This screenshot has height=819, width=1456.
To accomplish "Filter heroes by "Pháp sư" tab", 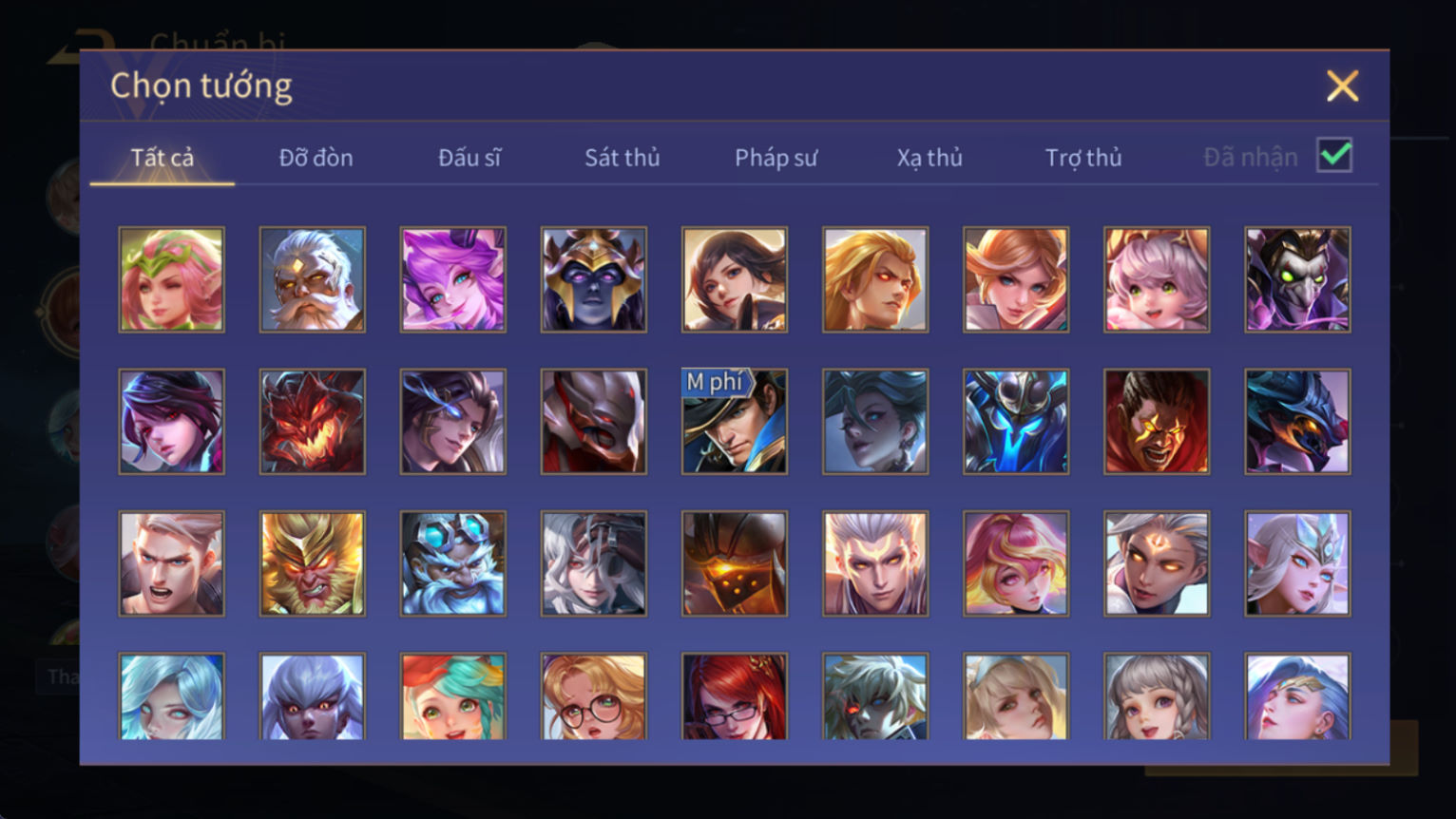I will tap(776, 158).
